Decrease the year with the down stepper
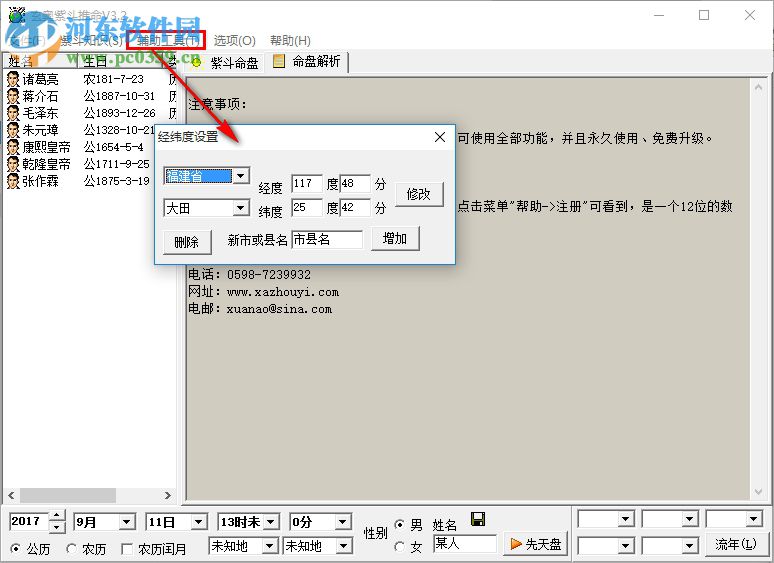 [x=57, y=527]
